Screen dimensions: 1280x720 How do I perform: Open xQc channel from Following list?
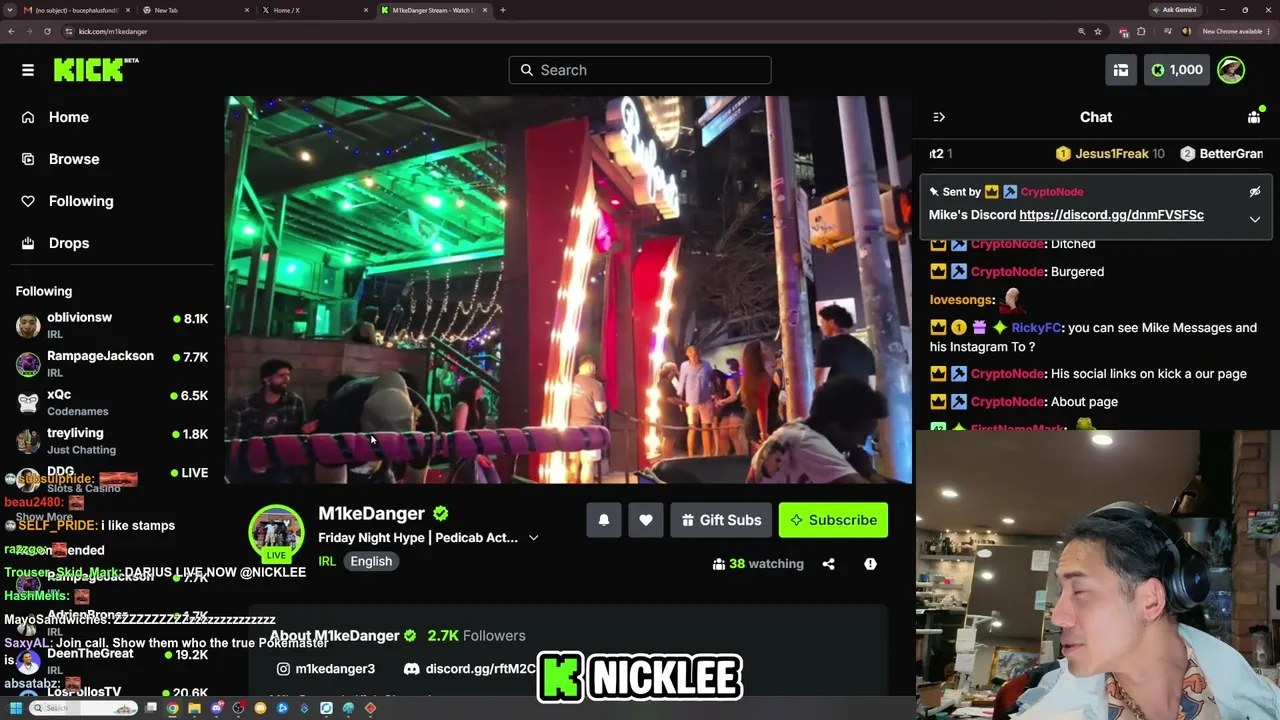point(112,402)
